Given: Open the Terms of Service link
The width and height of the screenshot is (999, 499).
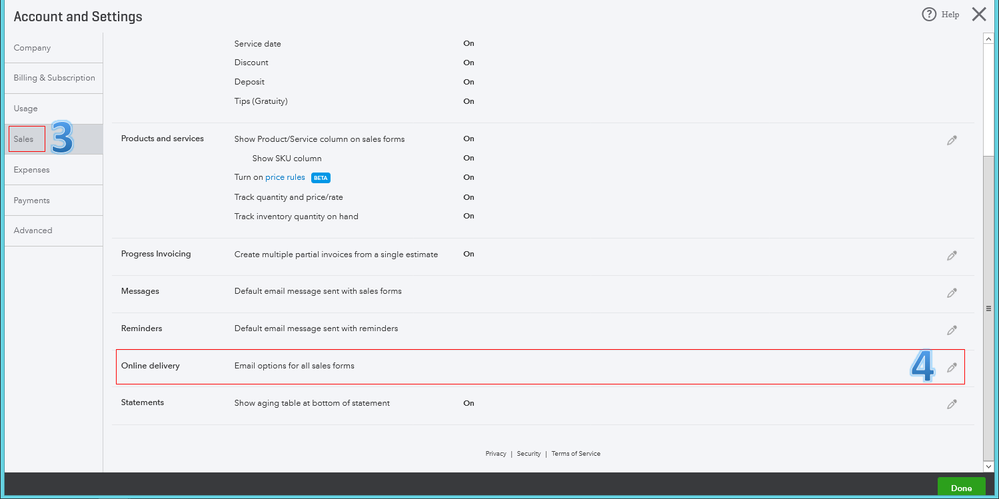Looking at the screenshot, I should coord(575,453).
